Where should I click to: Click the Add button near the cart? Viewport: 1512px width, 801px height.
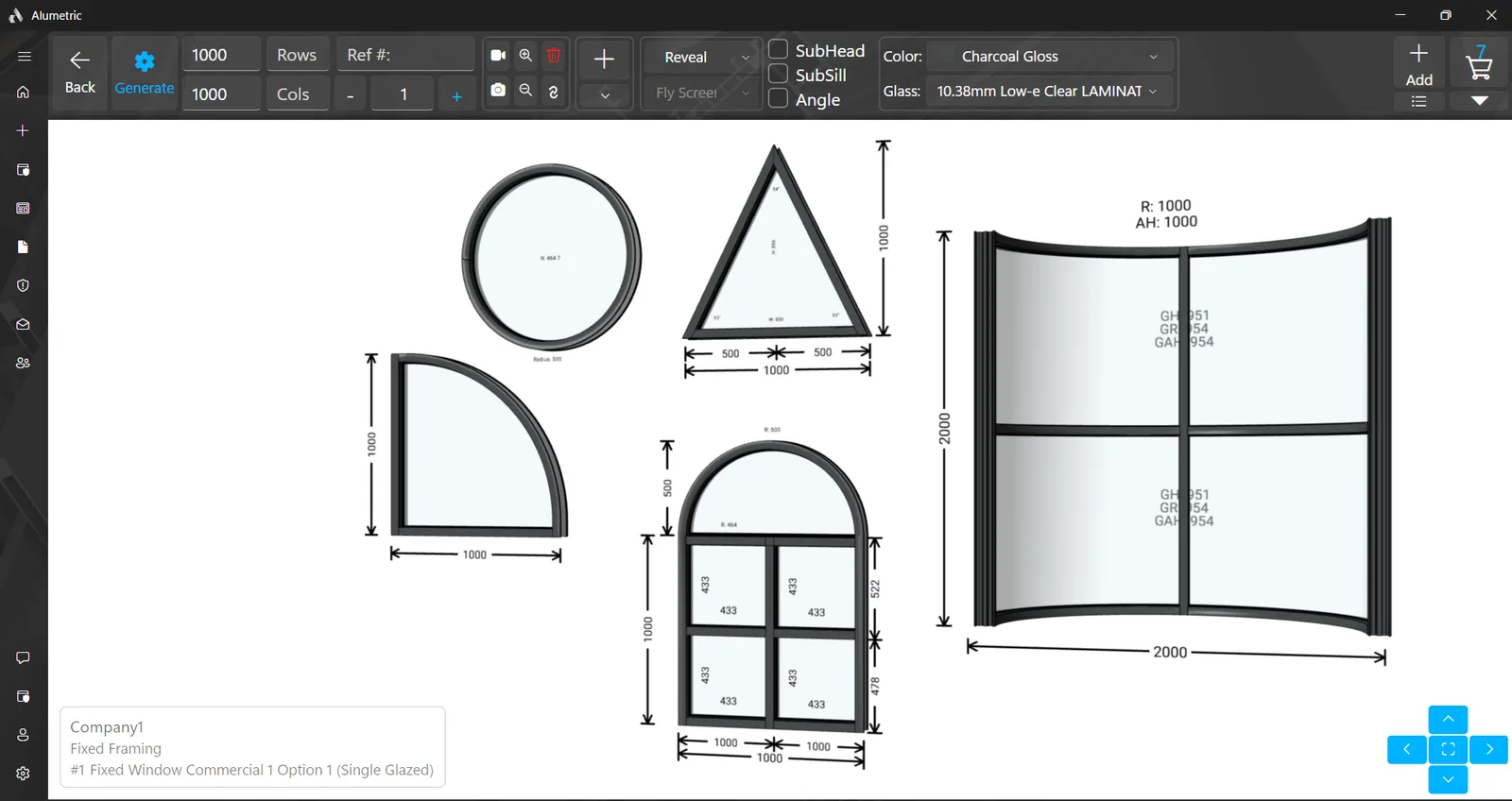[x=1419, y=64]
